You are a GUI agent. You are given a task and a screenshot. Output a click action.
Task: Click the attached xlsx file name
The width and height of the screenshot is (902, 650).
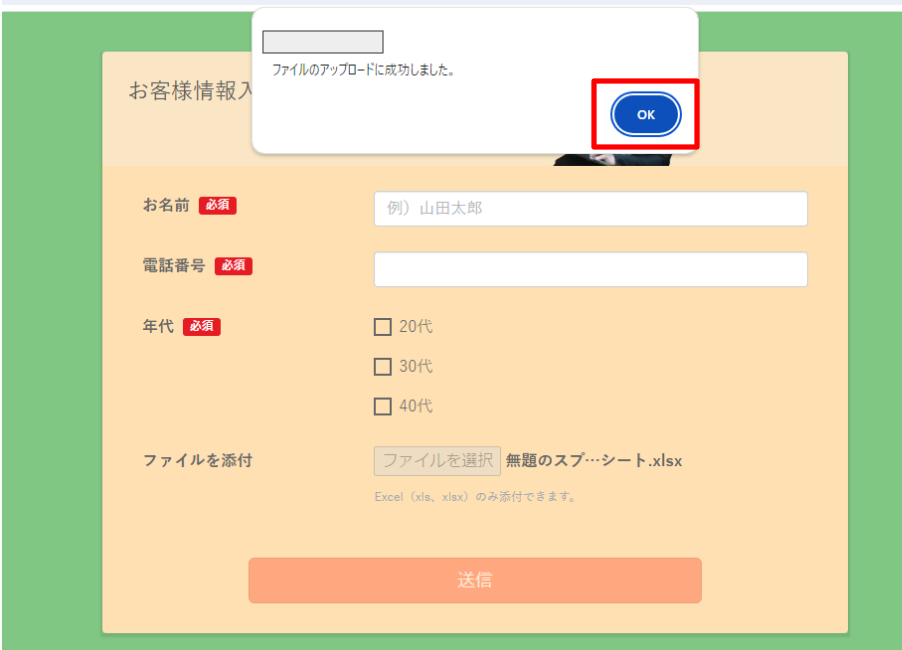click(x=594, y=461)
